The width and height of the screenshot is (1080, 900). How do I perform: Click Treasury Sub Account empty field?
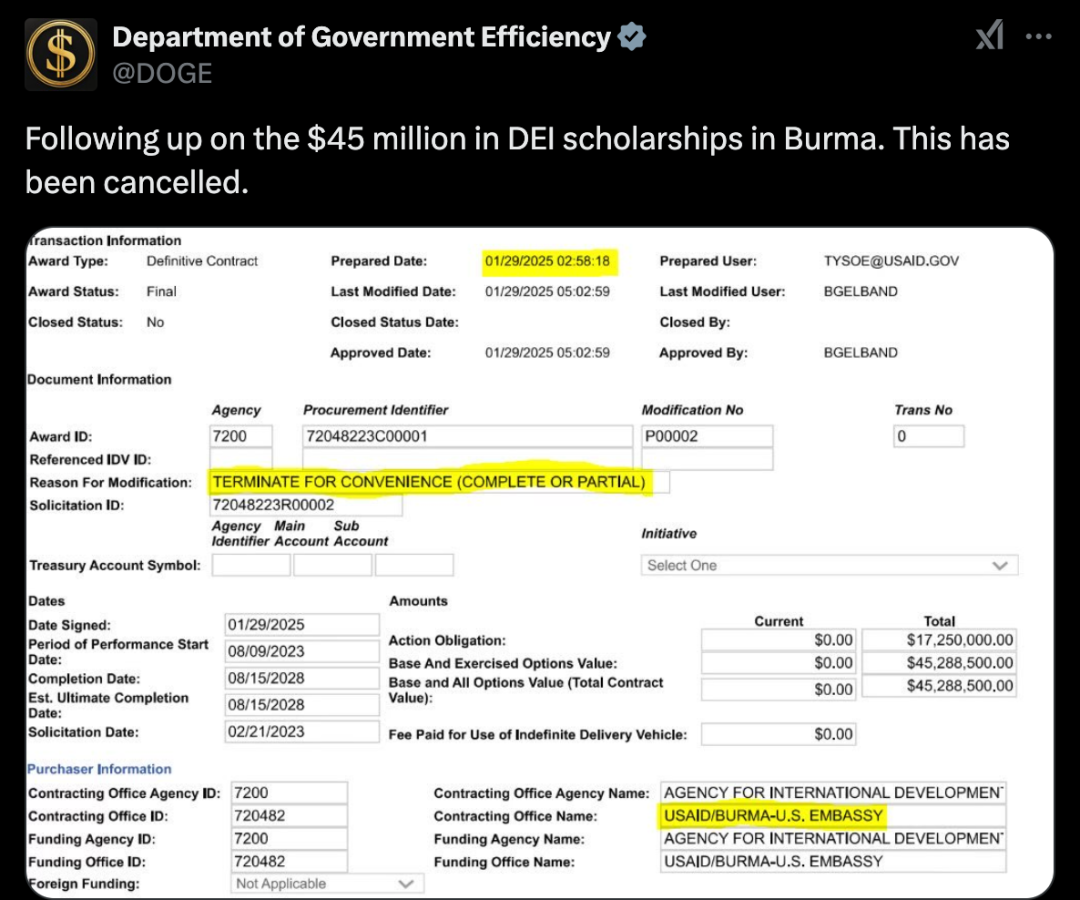tap(414, 565)
